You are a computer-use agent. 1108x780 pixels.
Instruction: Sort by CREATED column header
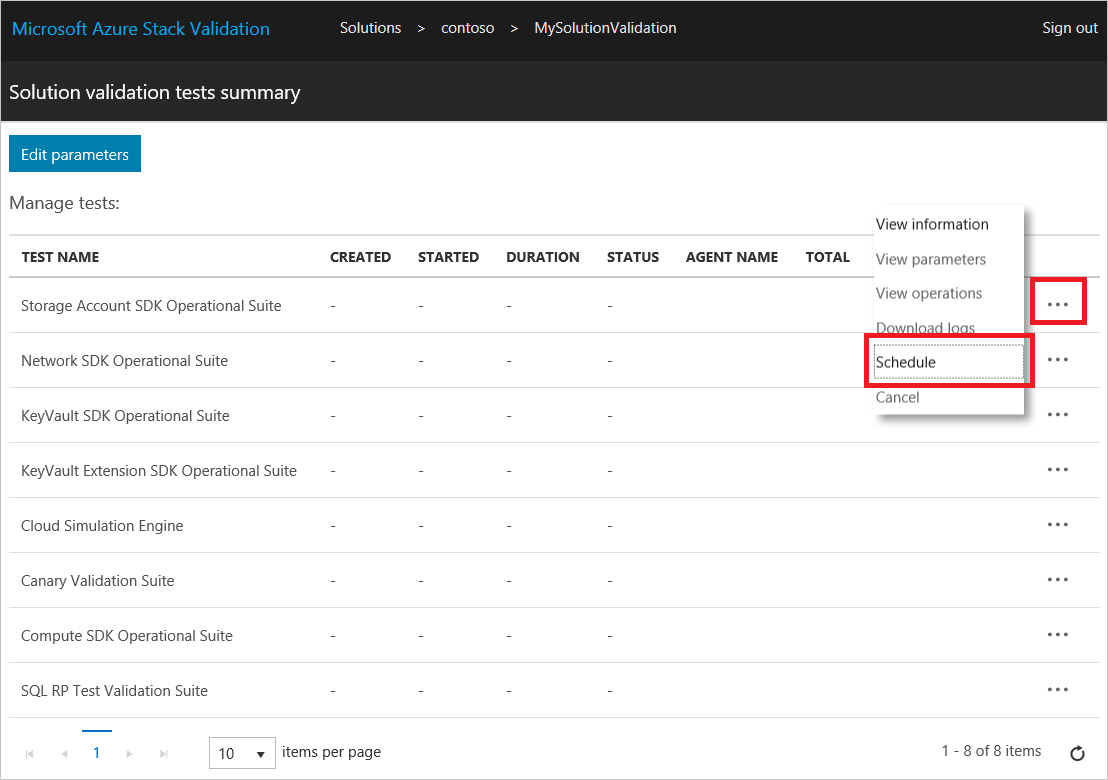click(360, 257)
